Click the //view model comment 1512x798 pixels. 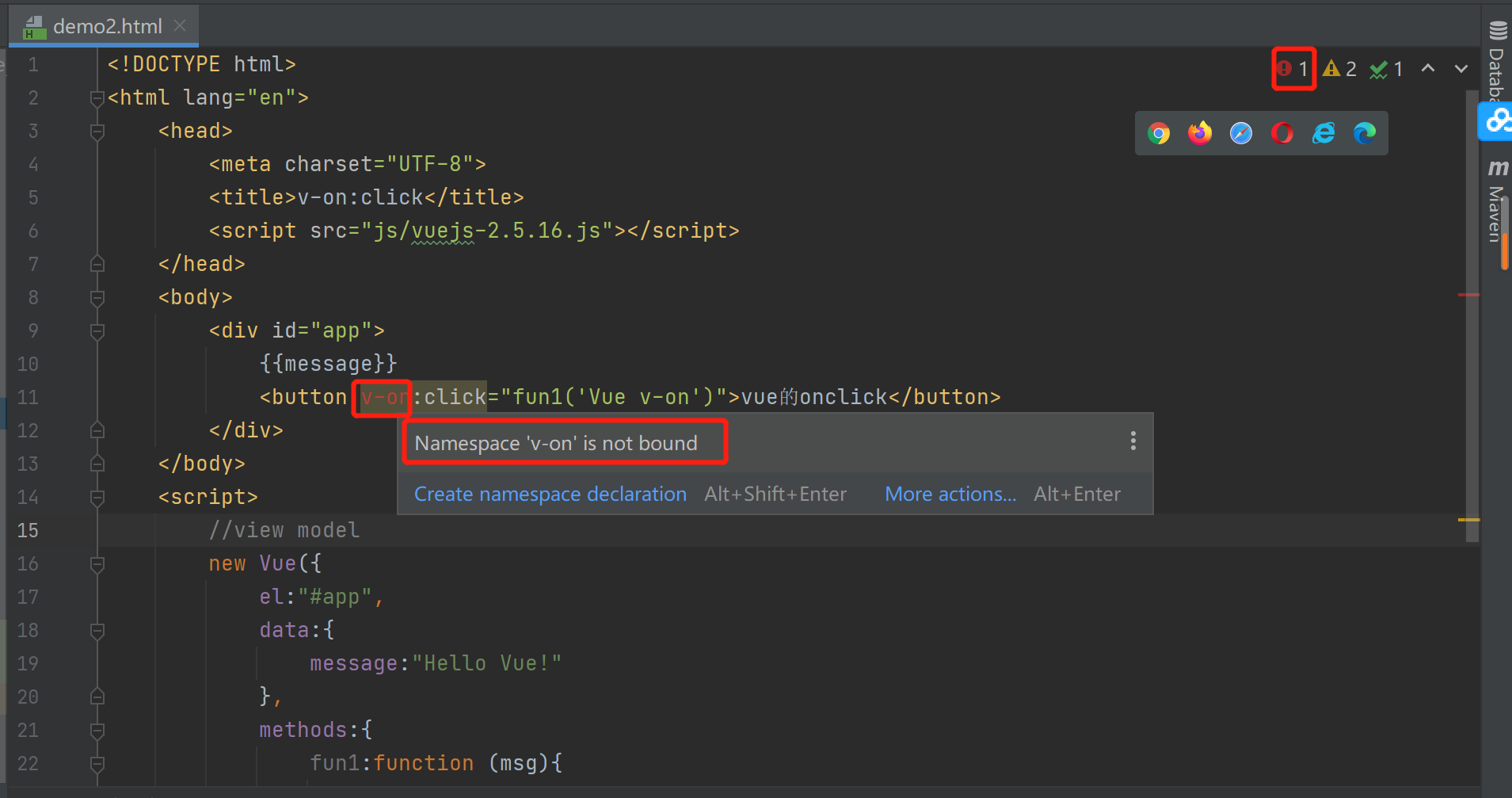coord(284,530)
